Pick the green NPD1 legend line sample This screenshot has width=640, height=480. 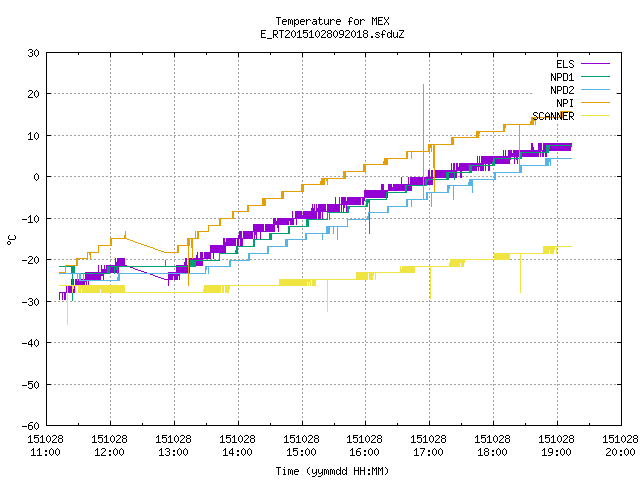point(595,77)
